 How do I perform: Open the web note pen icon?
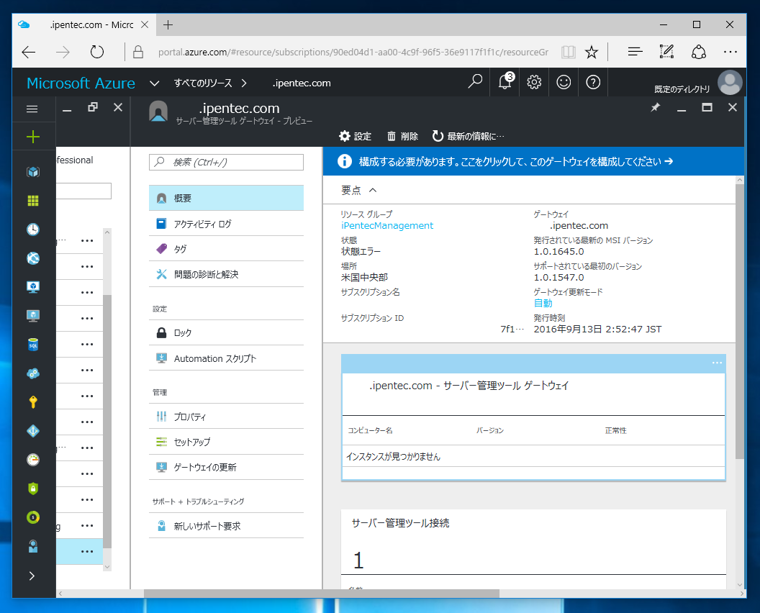point(666,52)
